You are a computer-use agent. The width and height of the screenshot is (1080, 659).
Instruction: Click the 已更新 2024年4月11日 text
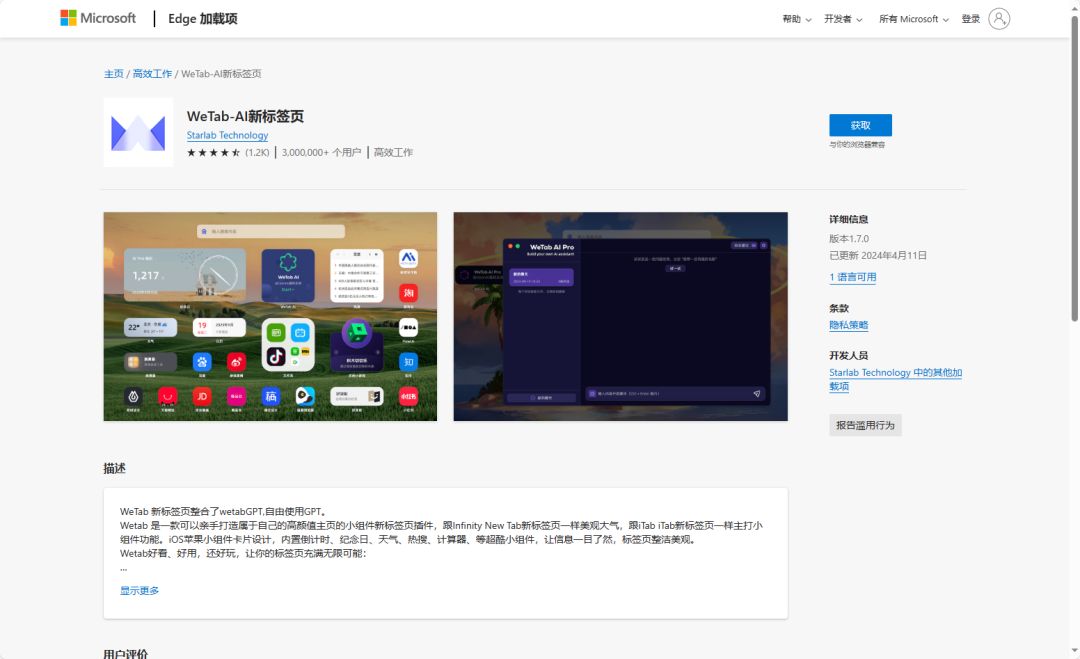click(878, 255)
